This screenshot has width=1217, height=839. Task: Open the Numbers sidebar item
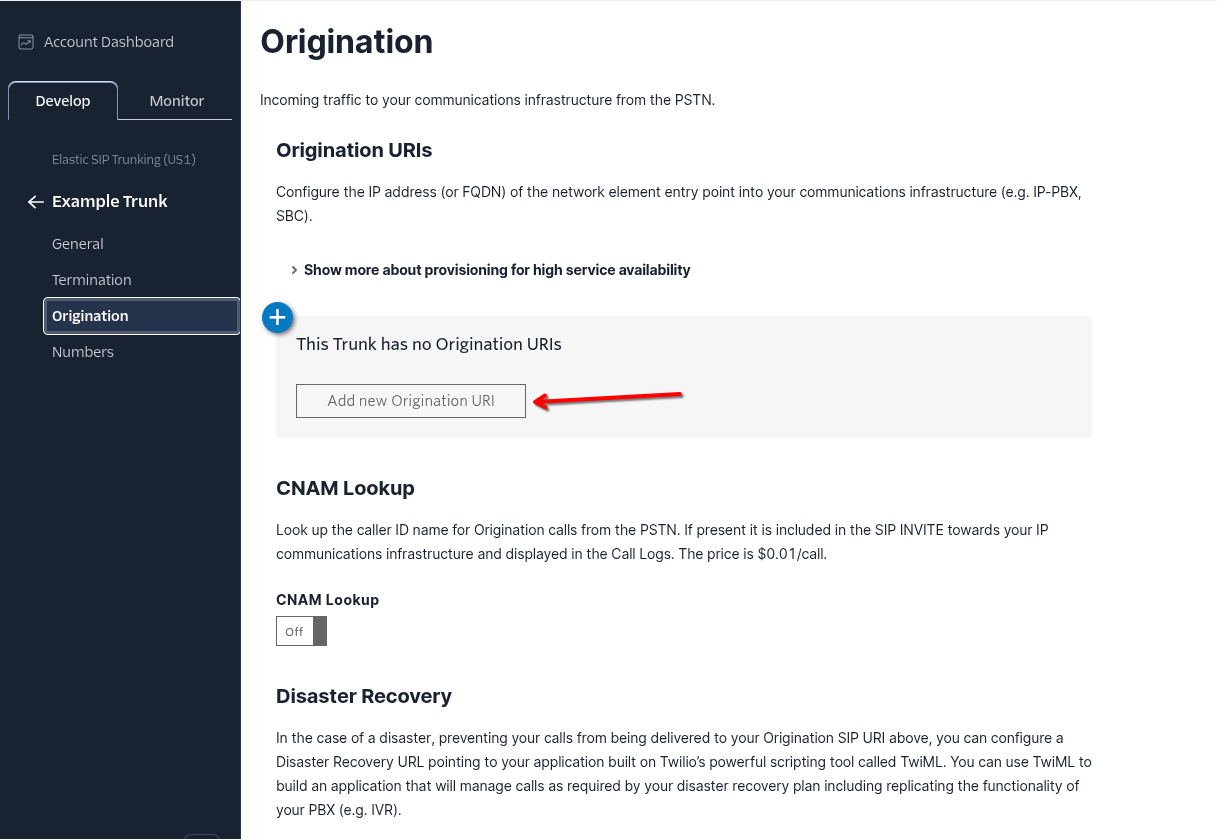point(83,352)
